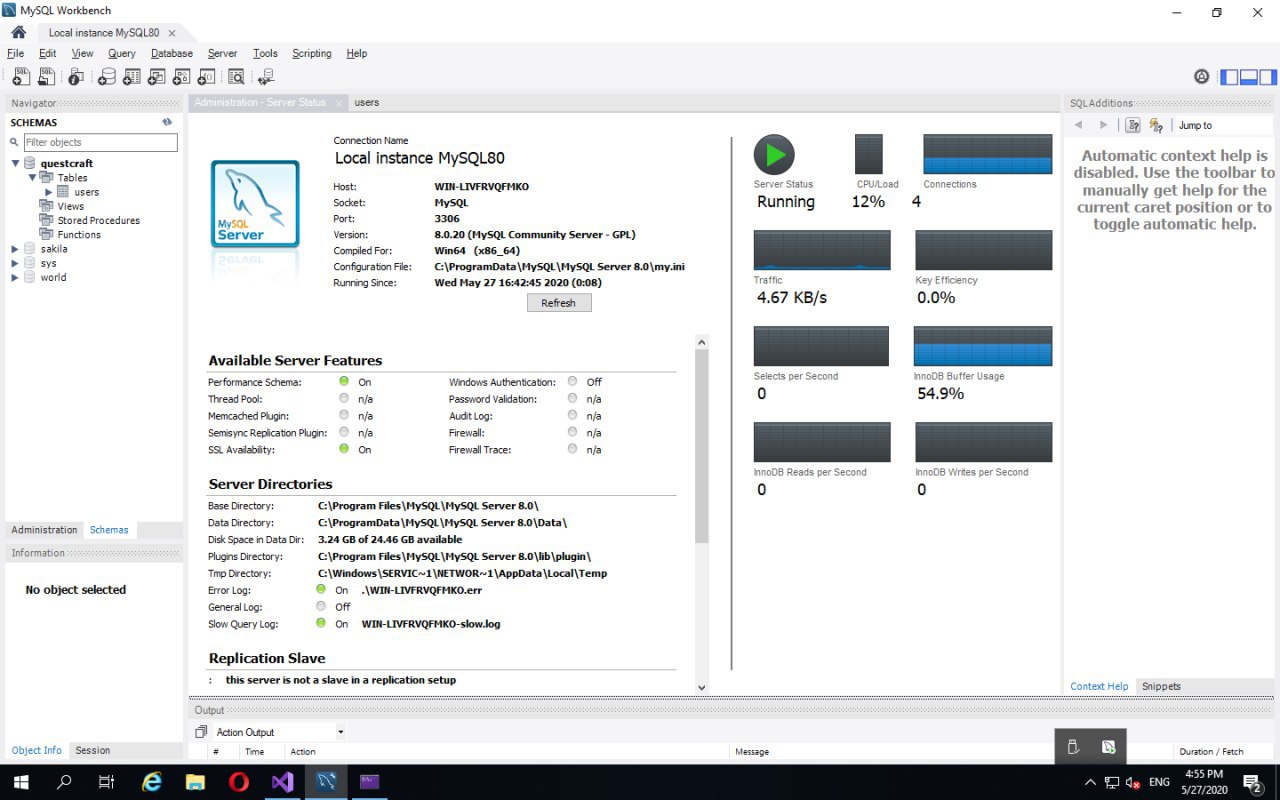Open the Tools menu
This screenshot has width=1280, height=800.
pyautogui.click(x=265, y=53)
